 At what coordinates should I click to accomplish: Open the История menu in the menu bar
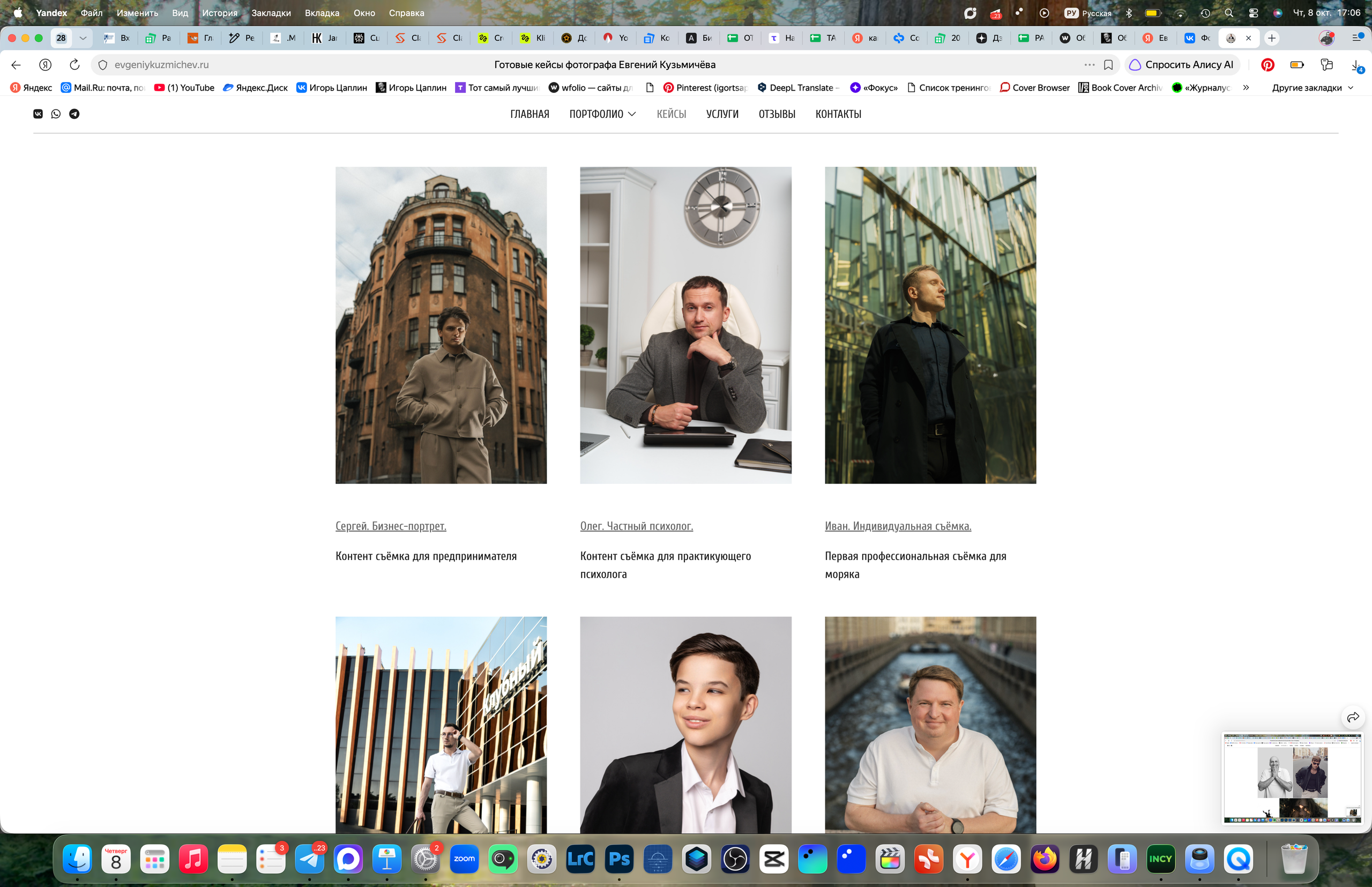pos(219,13)
